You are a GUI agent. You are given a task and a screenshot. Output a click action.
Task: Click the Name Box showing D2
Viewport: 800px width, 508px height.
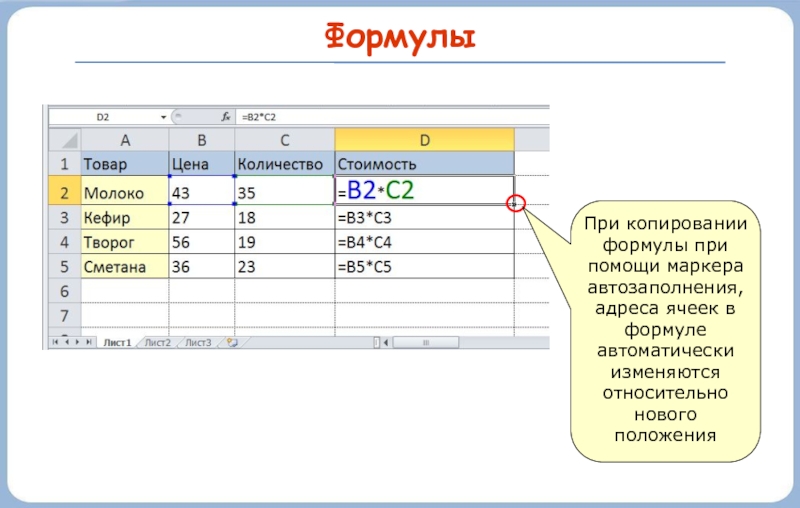coord(103,117)
